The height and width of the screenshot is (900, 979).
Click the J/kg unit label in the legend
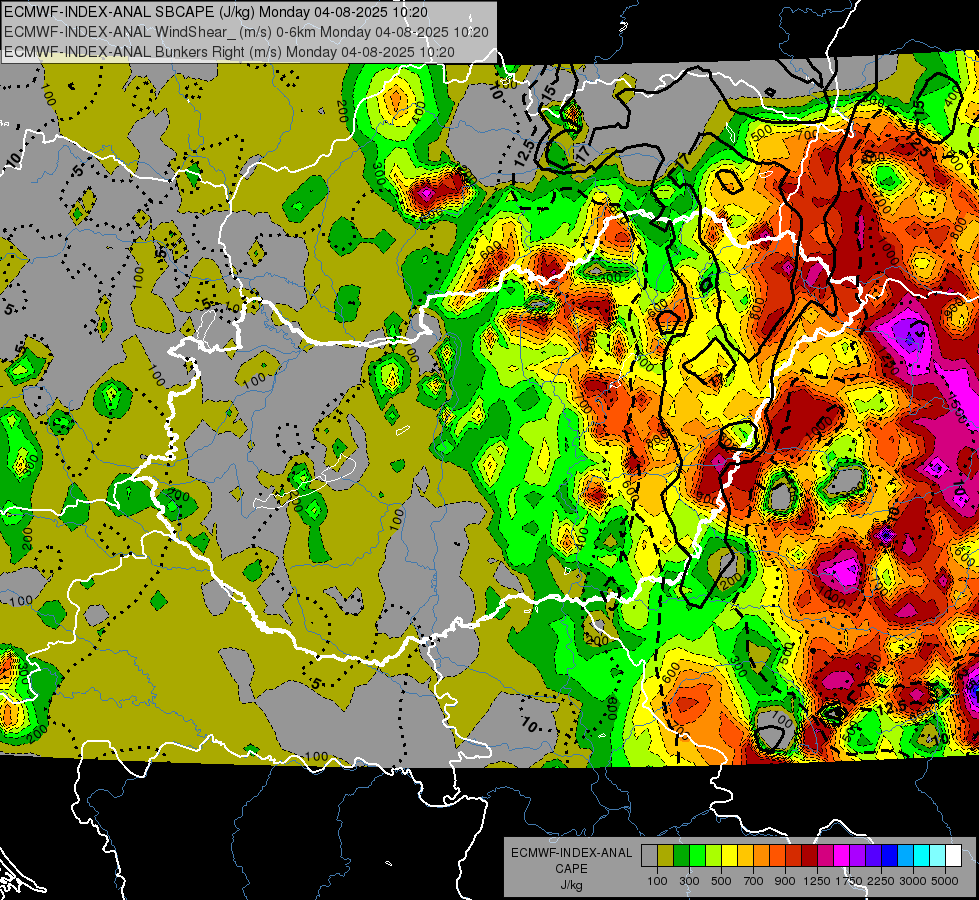point(571,885)
